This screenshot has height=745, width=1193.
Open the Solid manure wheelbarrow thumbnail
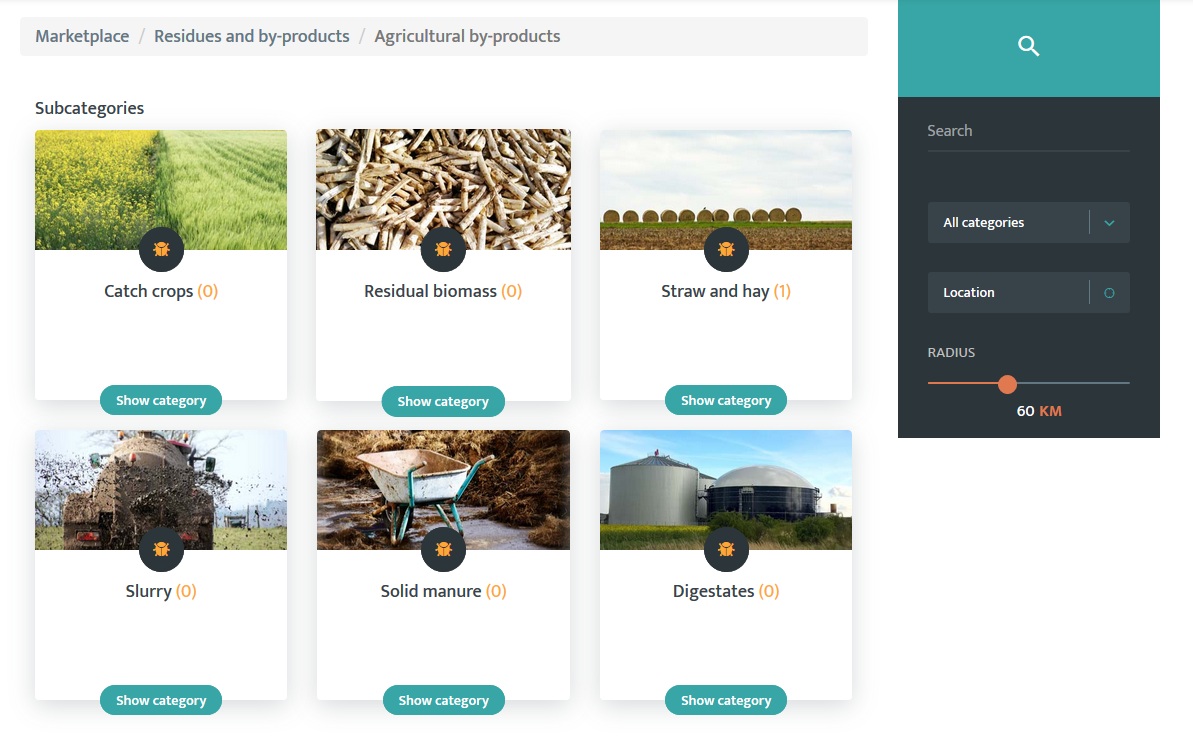tap(444, 490)
